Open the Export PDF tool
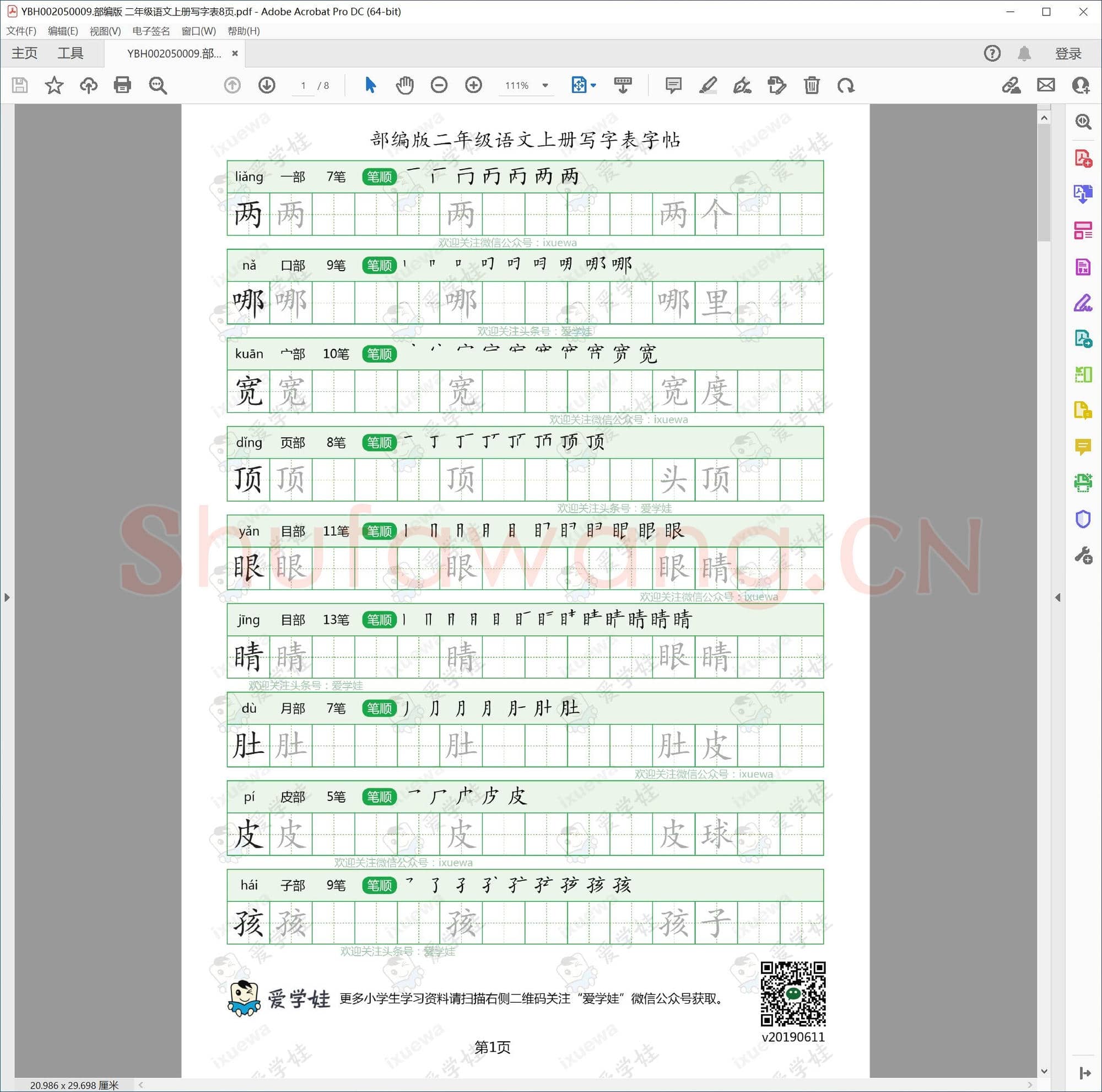 [x=1083, y=194]
